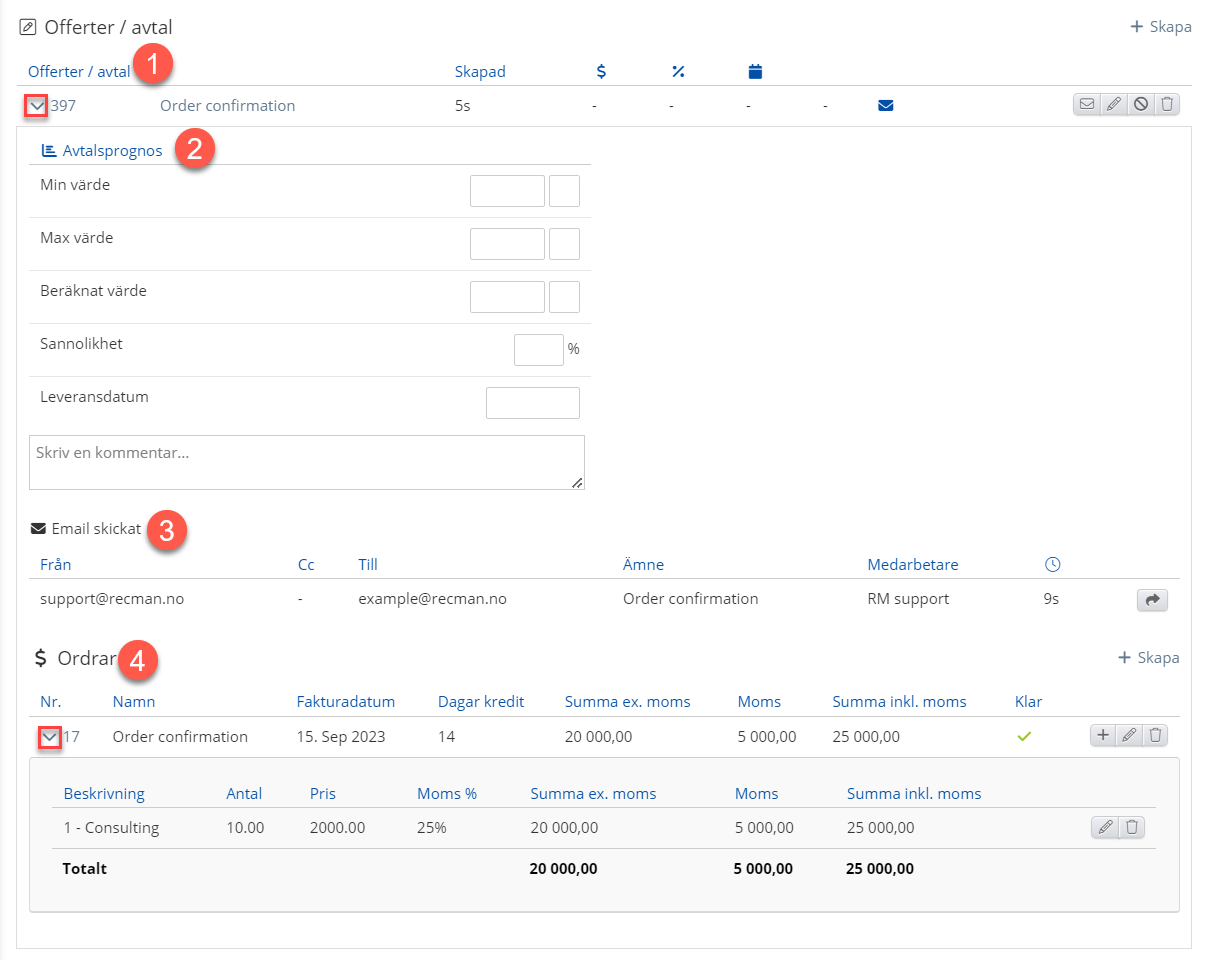Image resolution: width=1205 pixels, height=960 pixels.
Task: Collapse offer 397 details with chevron
Action: [36, 105]
